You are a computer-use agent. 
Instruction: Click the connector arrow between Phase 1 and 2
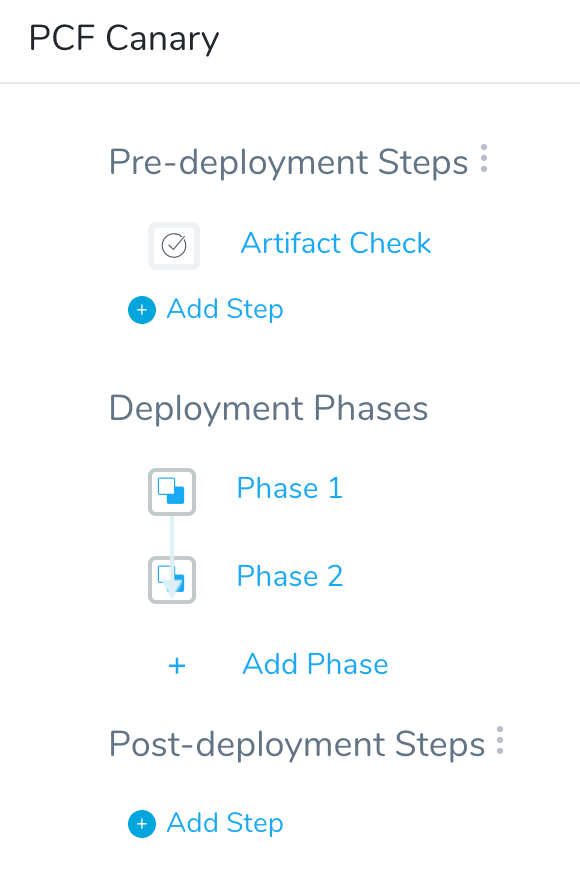pos(172,555)
